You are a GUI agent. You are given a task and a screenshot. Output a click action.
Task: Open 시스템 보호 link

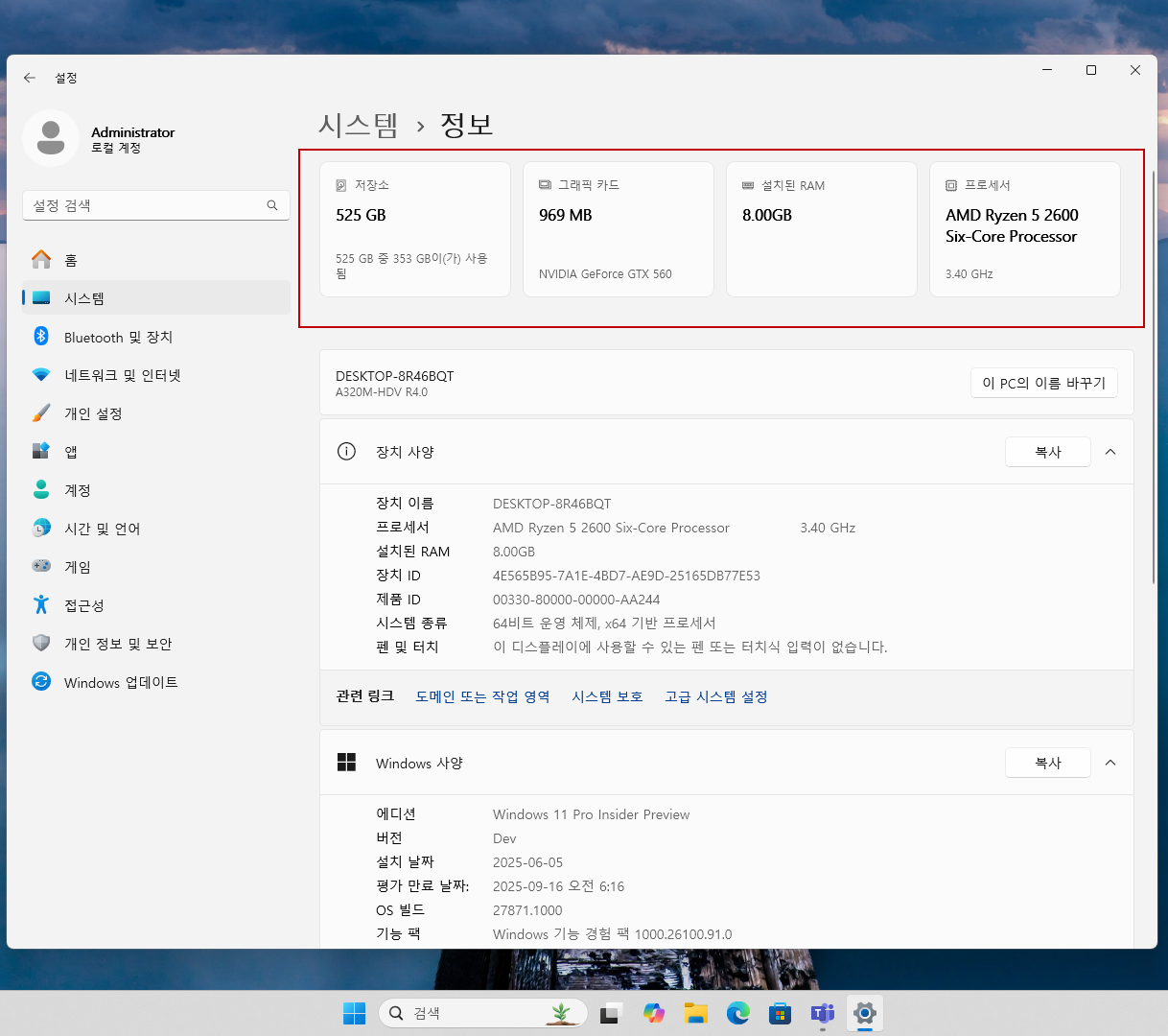pos(607,696)
